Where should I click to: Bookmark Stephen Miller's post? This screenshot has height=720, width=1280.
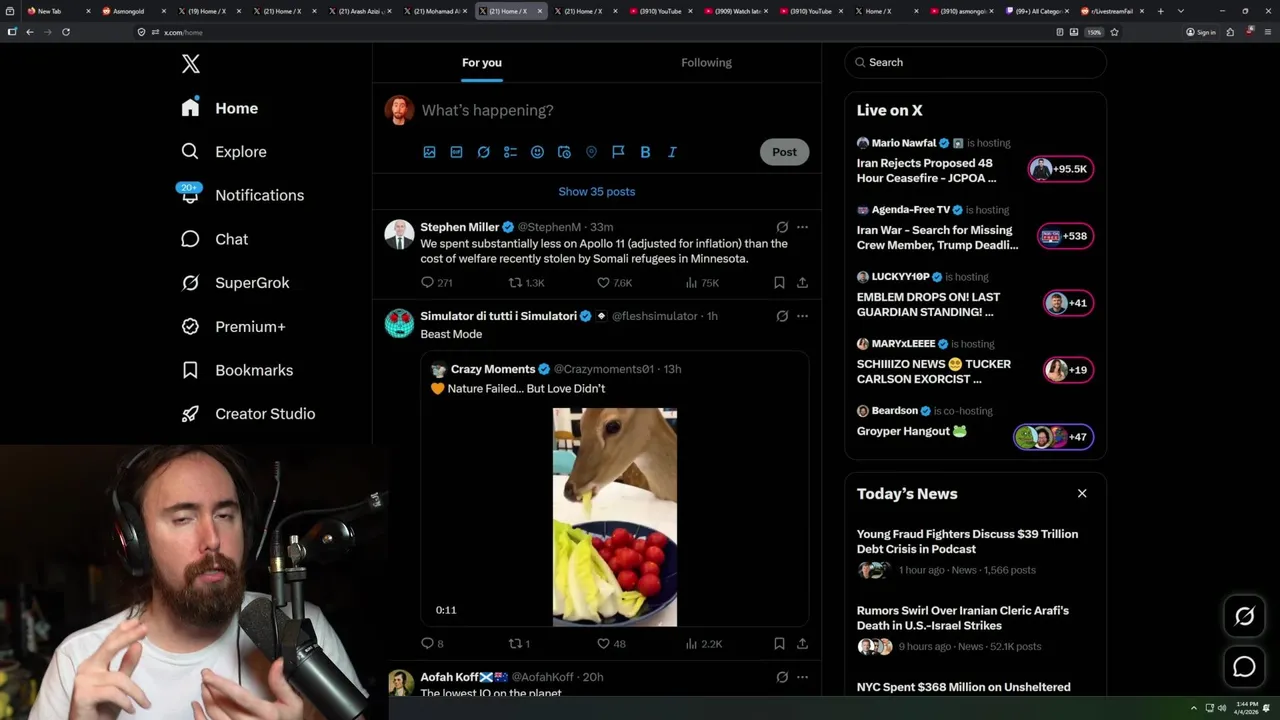pos(779,283)
